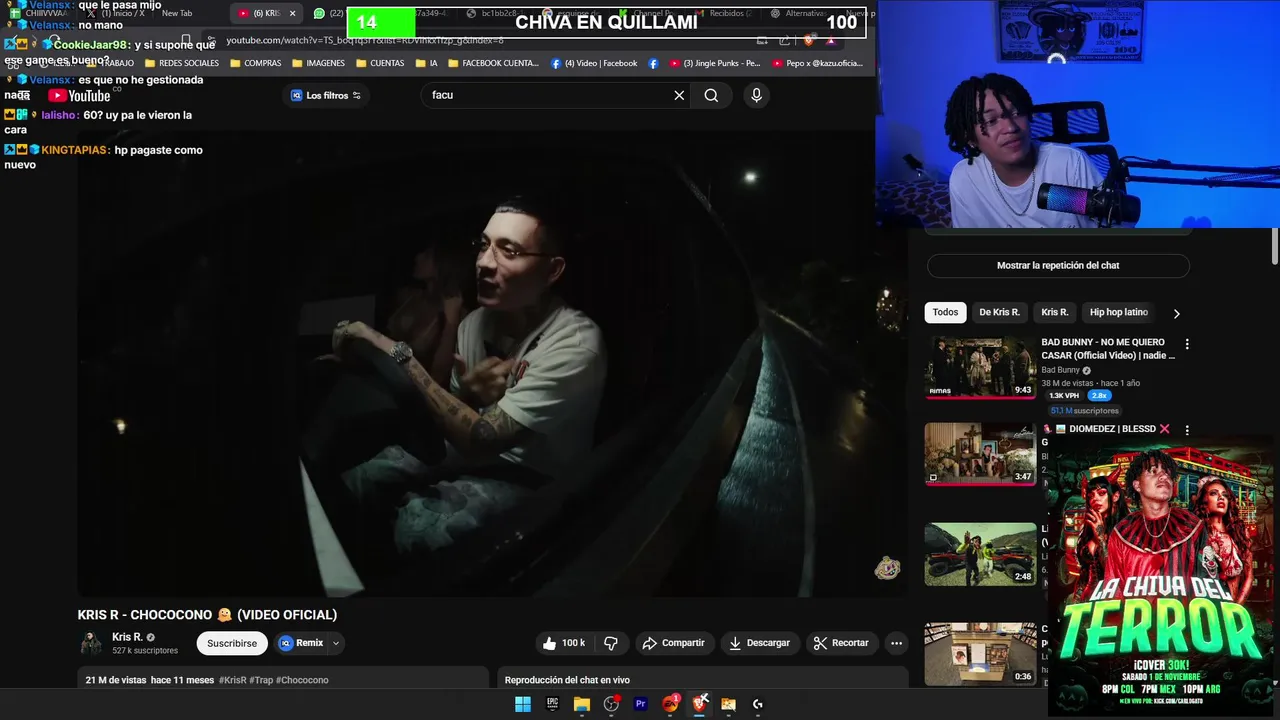Open IMAGENES bookmark folder
This screenshot has height=720, width=1280.
[x=318, y=63]
